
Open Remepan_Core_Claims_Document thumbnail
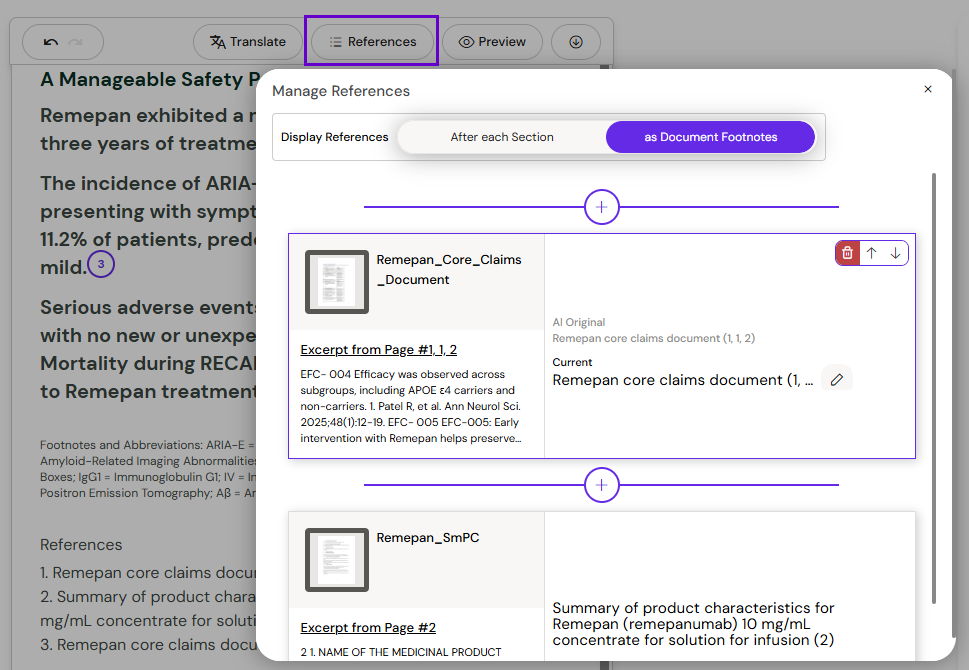[x=337, y=282]
